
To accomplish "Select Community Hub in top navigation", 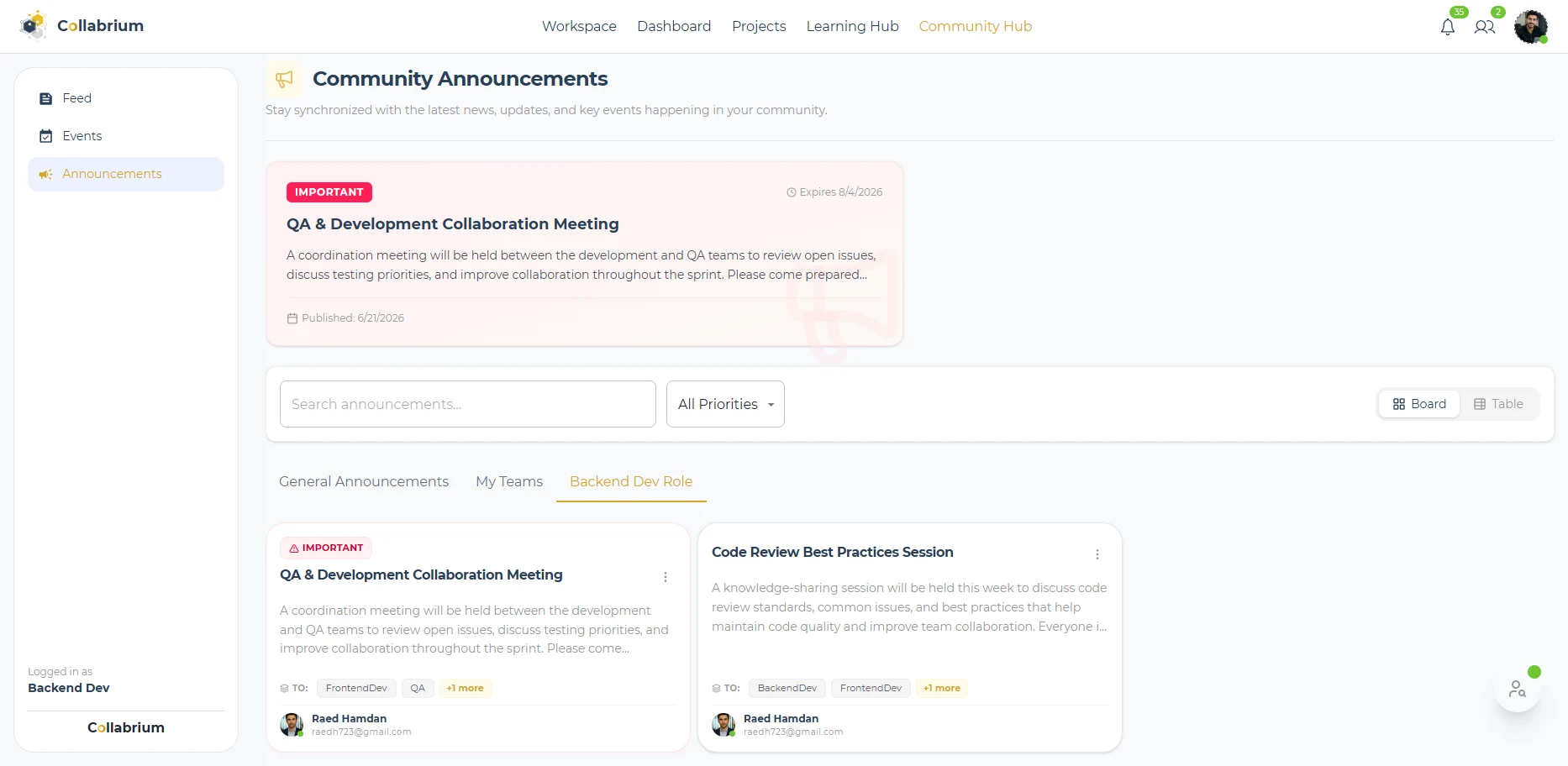I will tap(975, 26).
